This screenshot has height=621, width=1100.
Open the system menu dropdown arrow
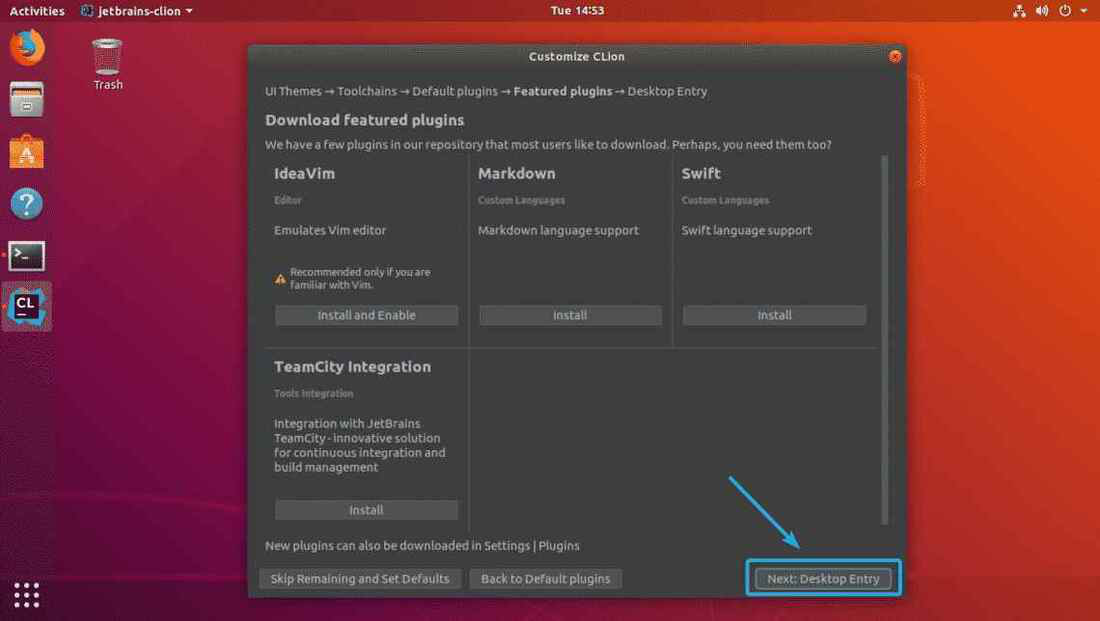tap(1084, 11)
